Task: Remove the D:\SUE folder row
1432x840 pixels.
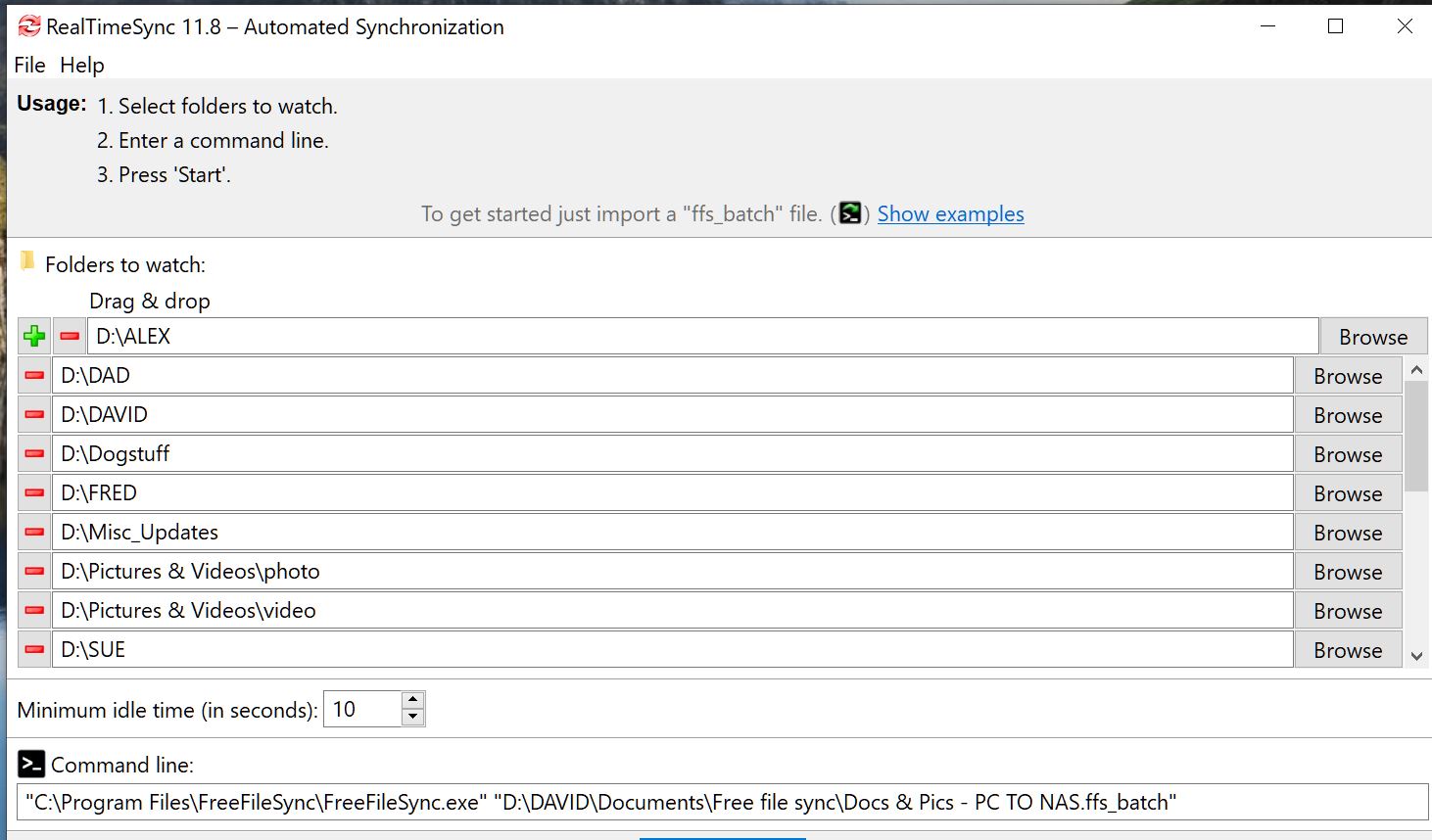Action: point(34,650)
